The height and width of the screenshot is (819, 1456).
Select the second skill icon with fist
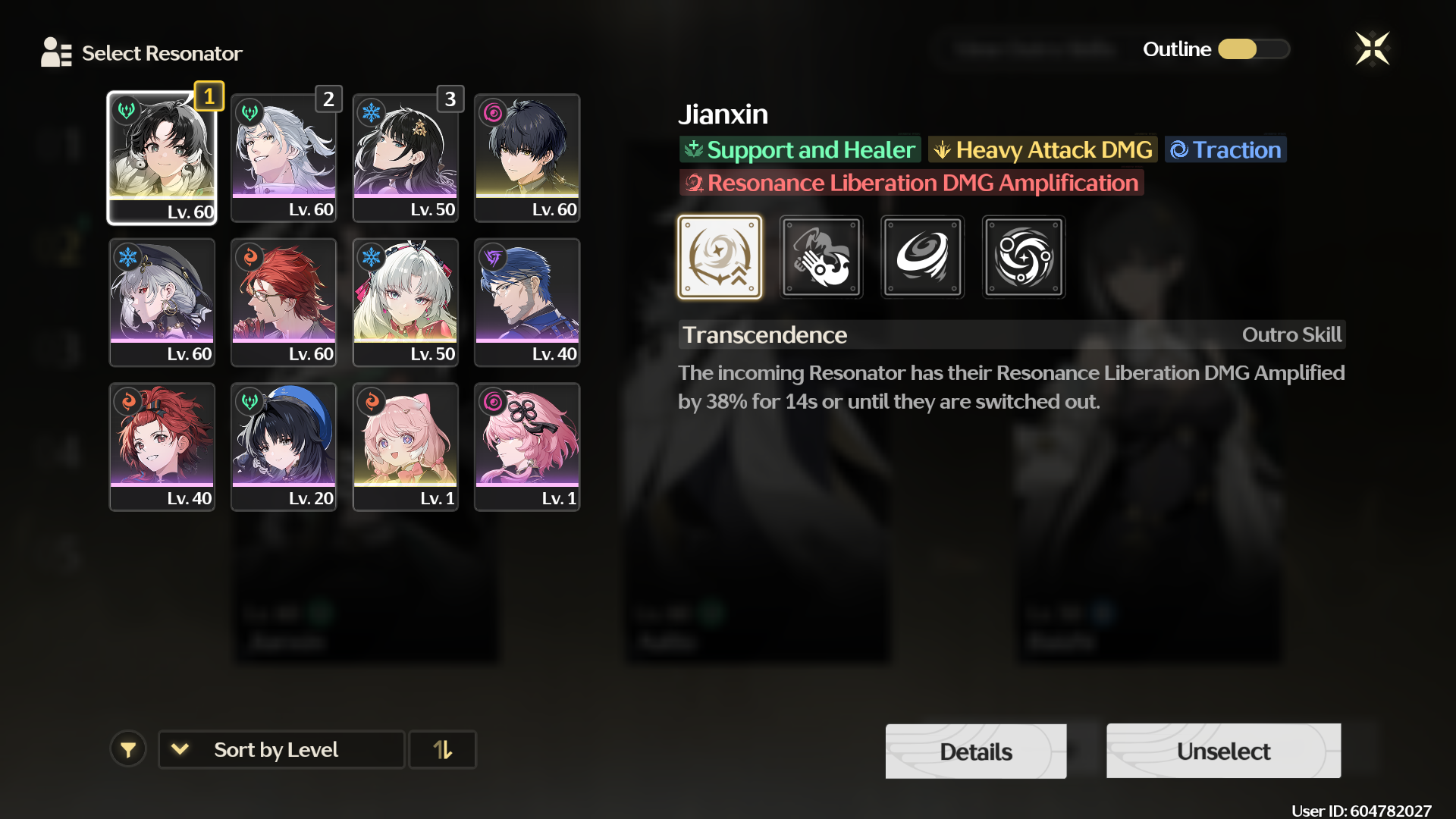[x=821, y=257]
